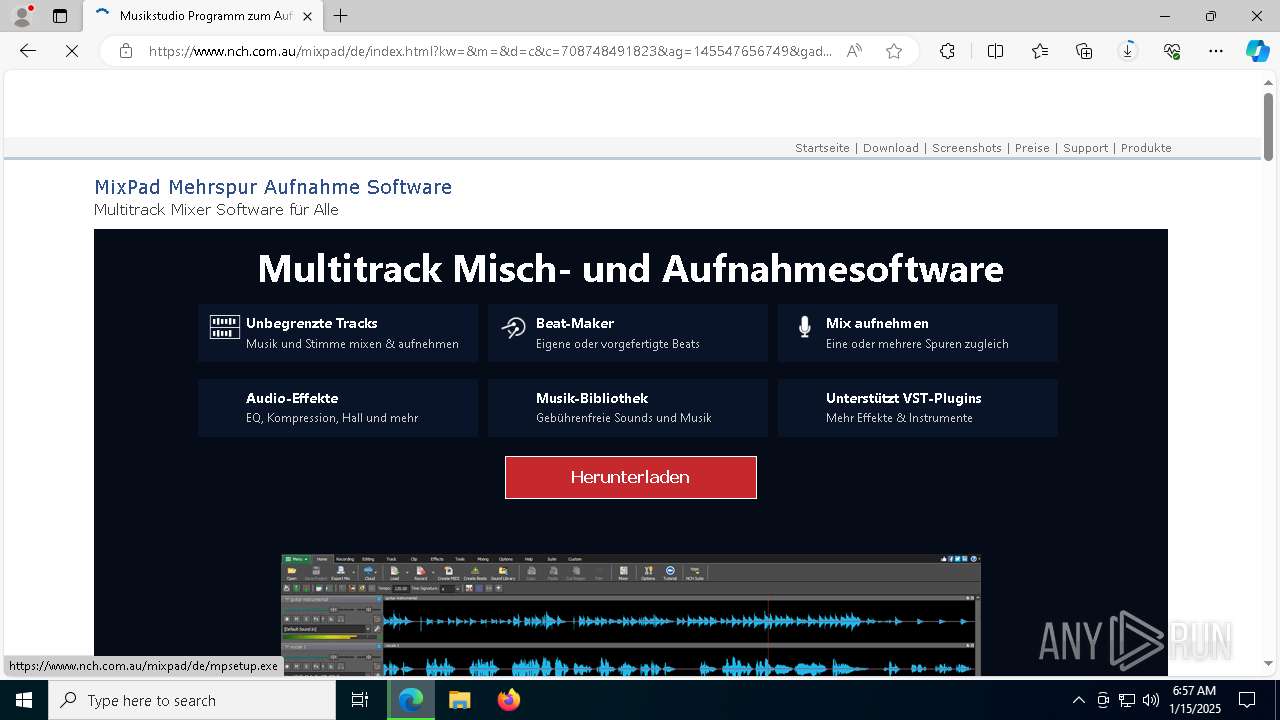Click MixPad Mehrspur Aufnahme Software heading
1280x720 pixels.
click(x=273, y=187)
